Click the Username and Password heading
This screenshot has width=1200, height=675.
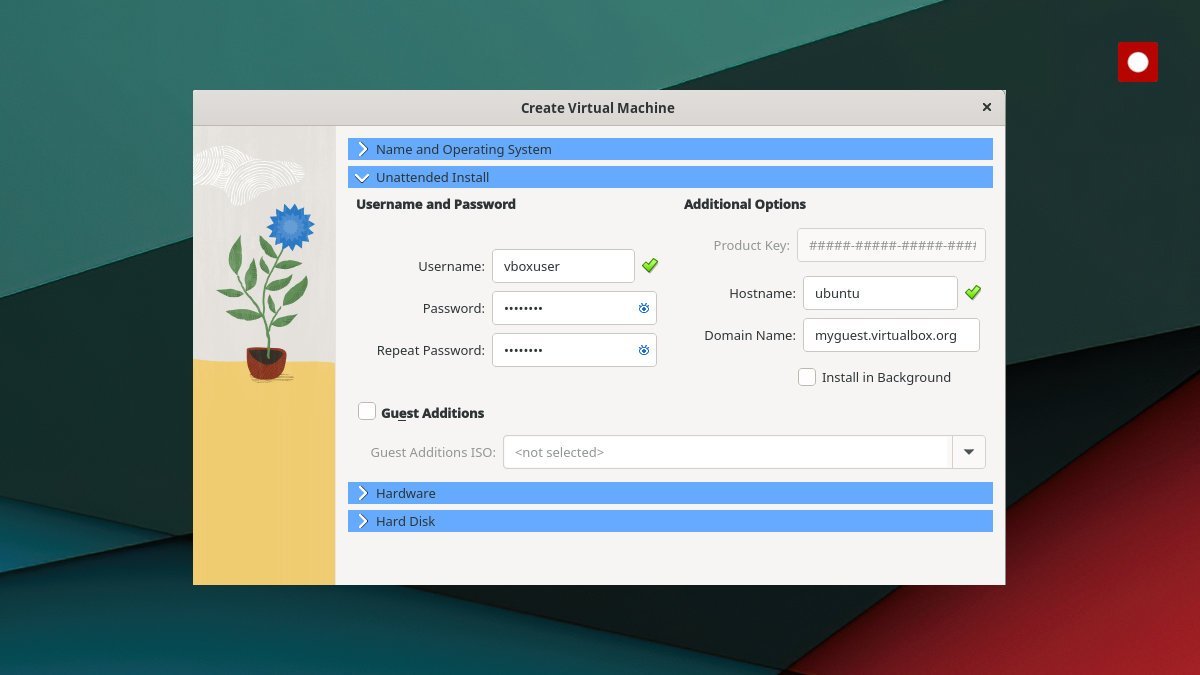click(x=435, y=204)
